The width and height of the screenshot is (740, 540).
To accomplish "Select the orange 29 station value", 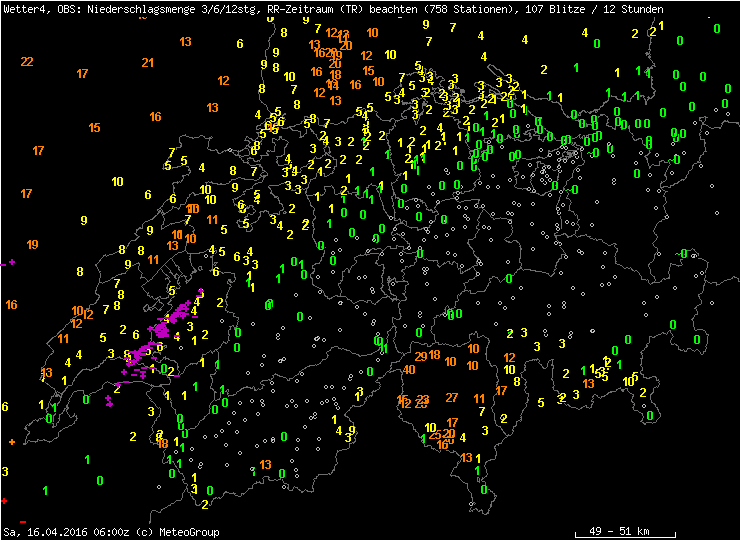I will click(x=421, y=356).
